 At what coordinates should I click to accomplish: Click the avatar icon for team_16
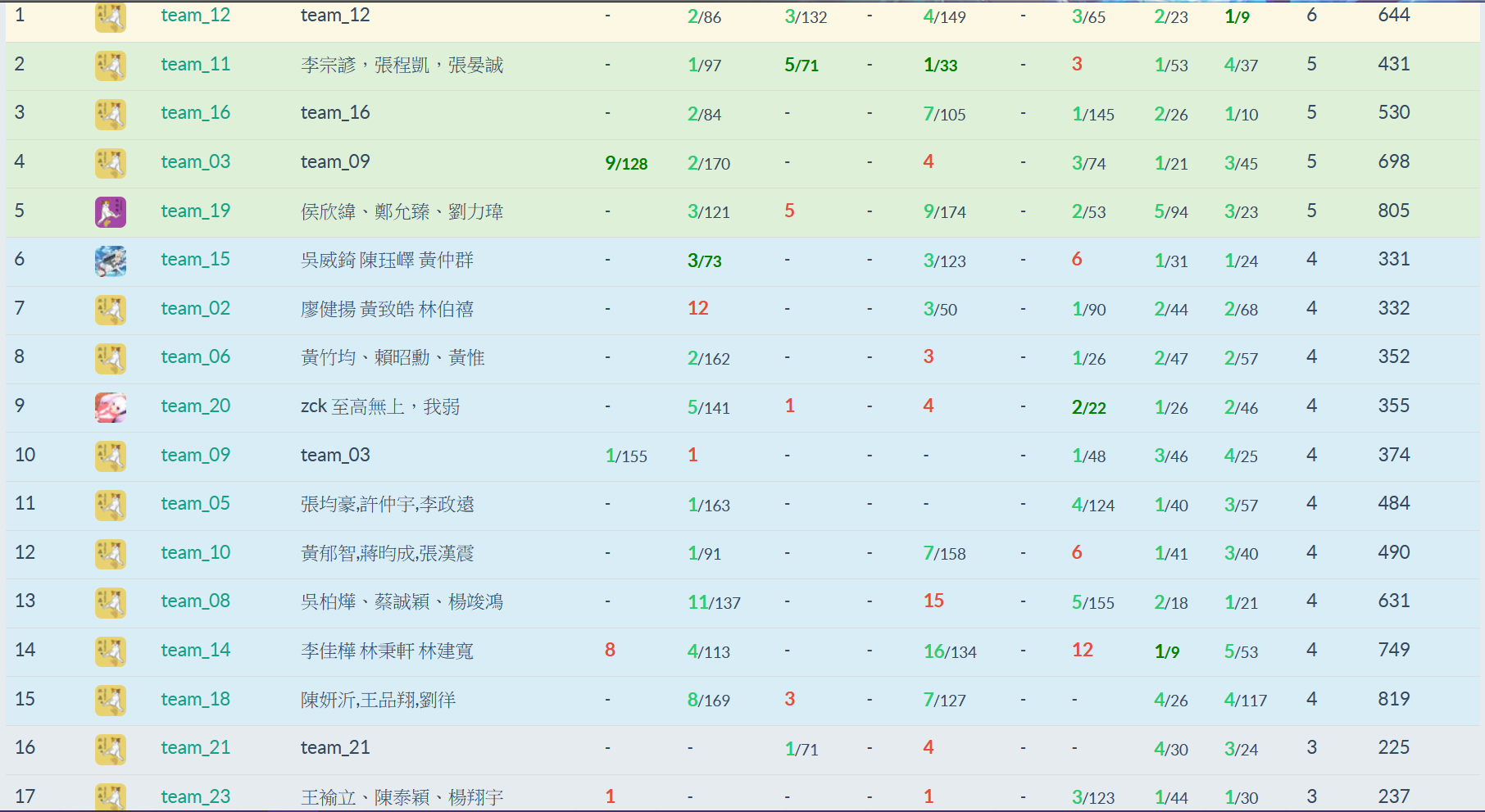click(x=111, y=115)
